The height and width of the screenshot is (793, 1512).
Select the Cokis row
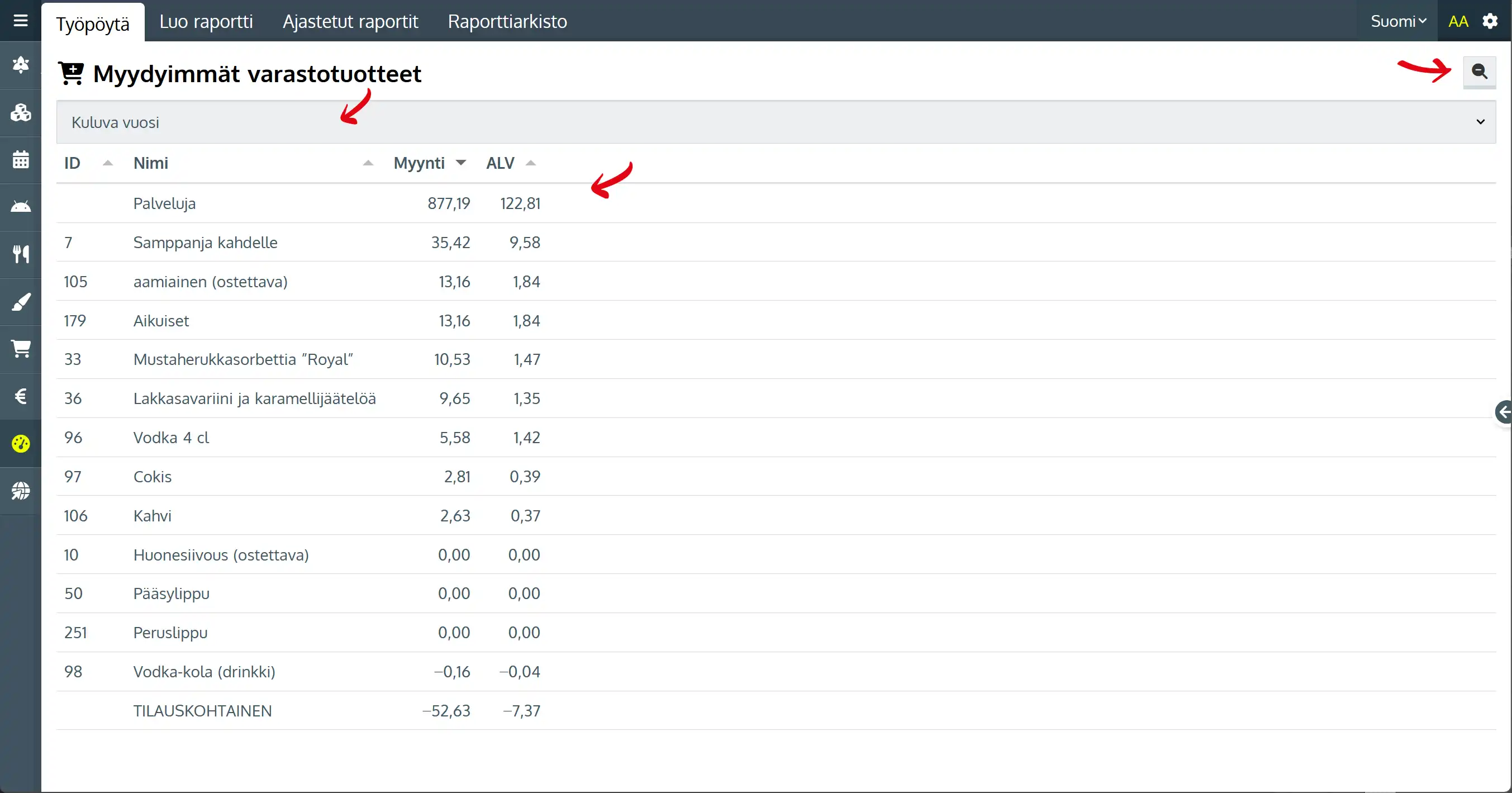coord(776,477)
